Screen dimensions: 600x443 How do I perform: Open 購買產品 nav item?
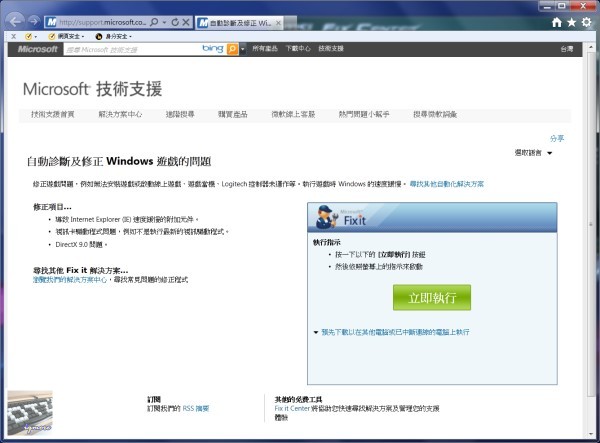click(233, 114)
